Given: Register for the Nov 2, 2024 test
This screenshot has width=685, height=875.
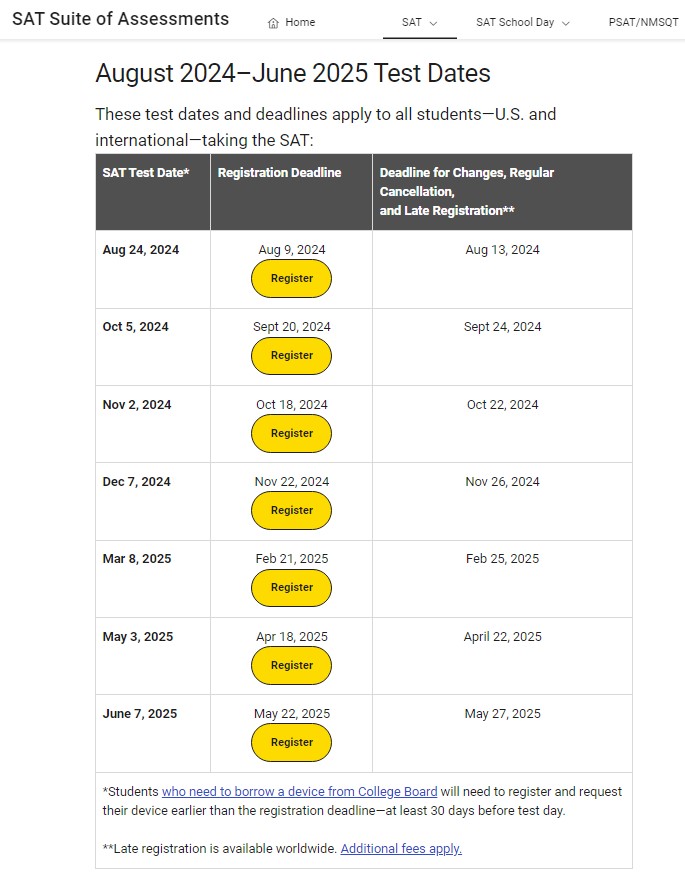Looking at the screenshot, I should click(291, 433).
